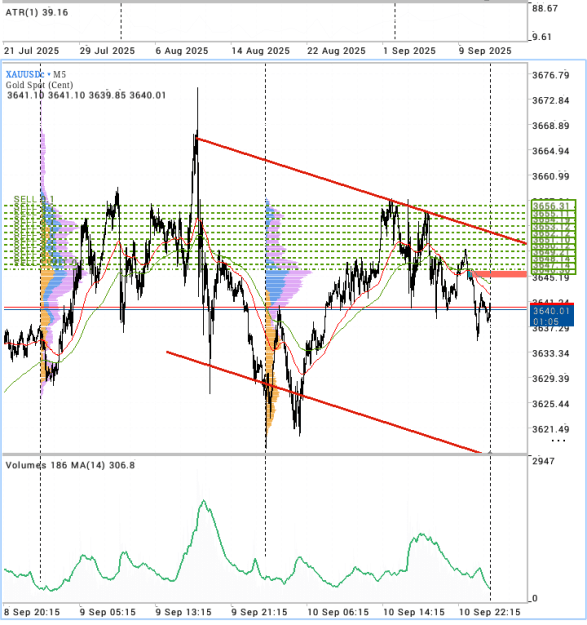The image size is (587, 625).
Task: Click the 21 Jul 2025 date label
Action: click(31, 51)
